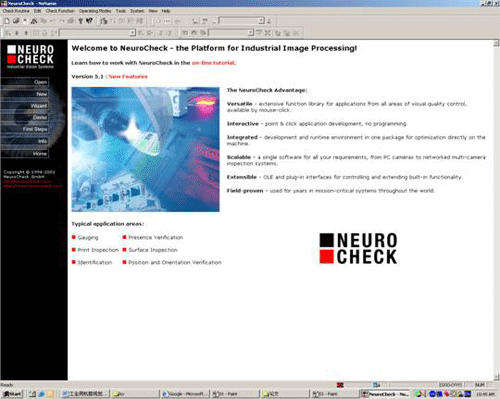Open the Tools menu
Screen dimensions: 500x399
[x=121, y=11]
